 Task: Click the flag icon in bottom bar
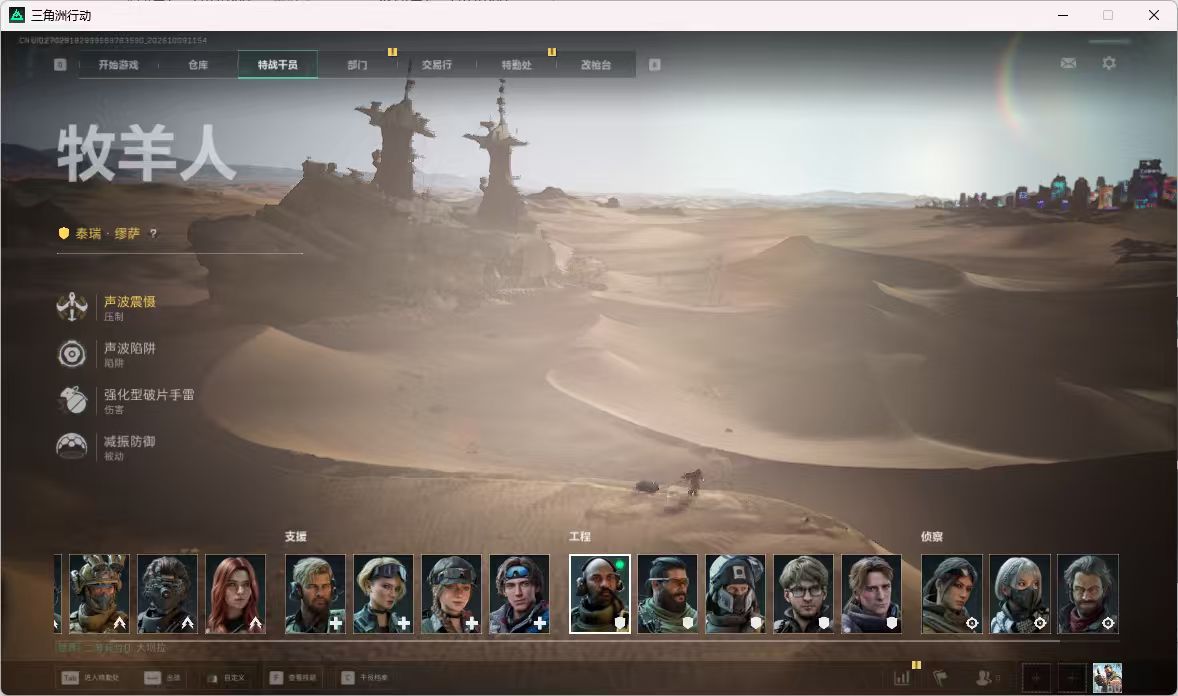(x=940, y=678)
